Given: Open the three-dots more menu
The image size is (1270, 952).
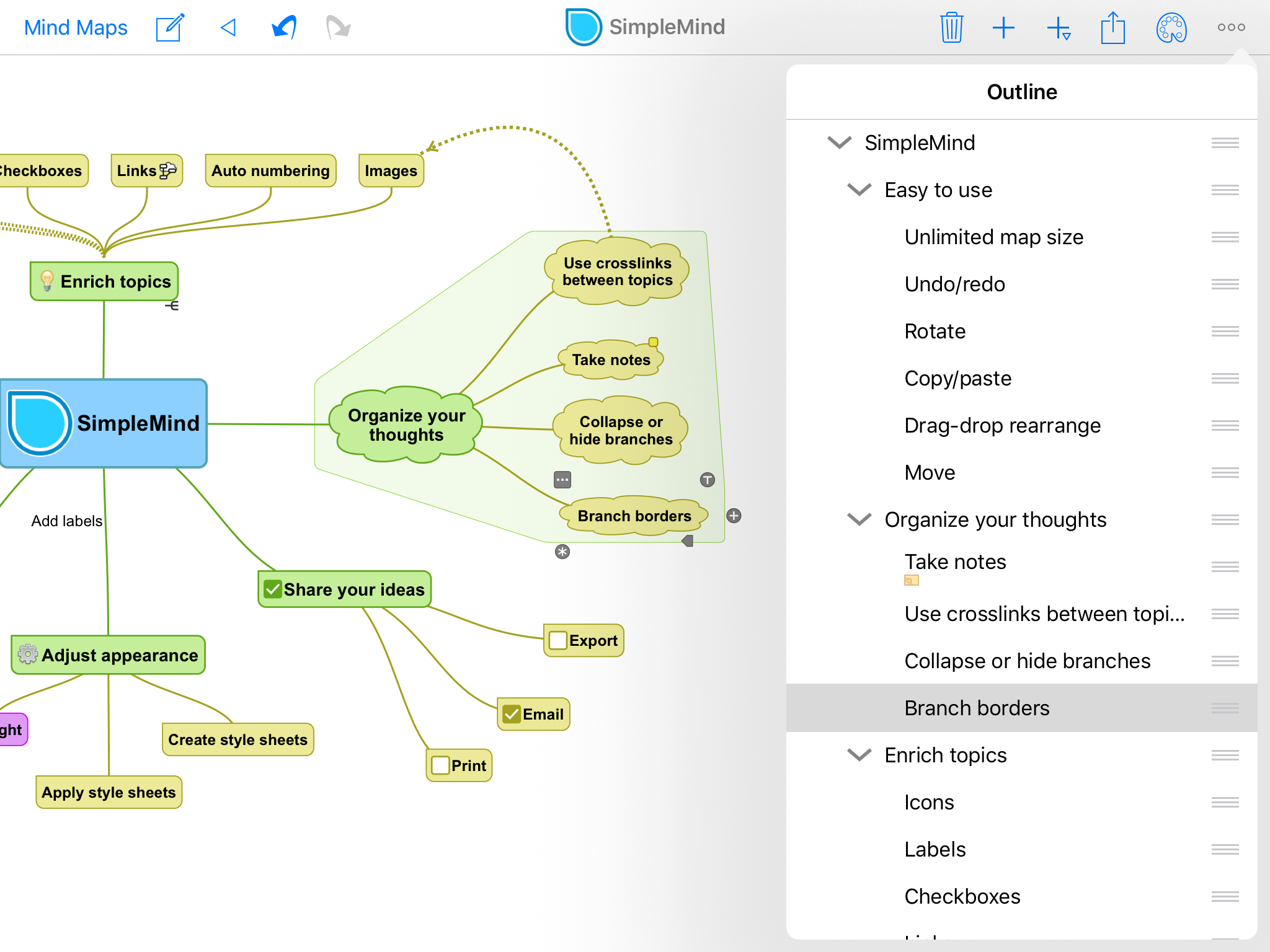Looking at the screenshot, I should tap(1231, 27).
